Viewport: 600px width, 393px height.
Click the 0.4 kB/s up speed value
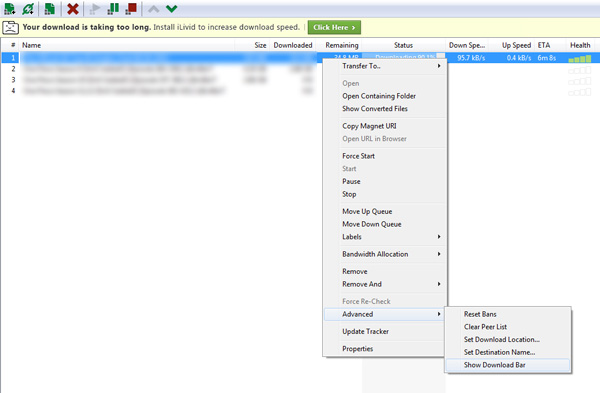(x=518, y=58)
